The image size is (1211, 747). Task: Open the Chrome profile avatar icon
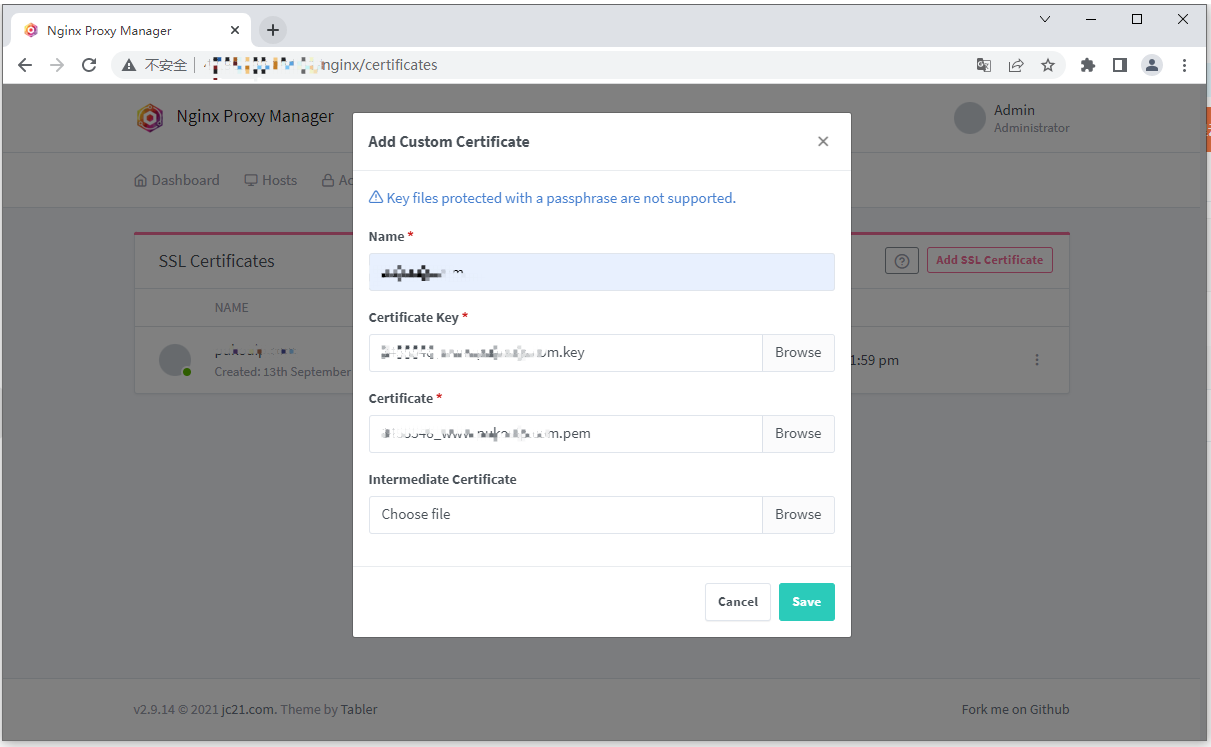[1152, 65]
